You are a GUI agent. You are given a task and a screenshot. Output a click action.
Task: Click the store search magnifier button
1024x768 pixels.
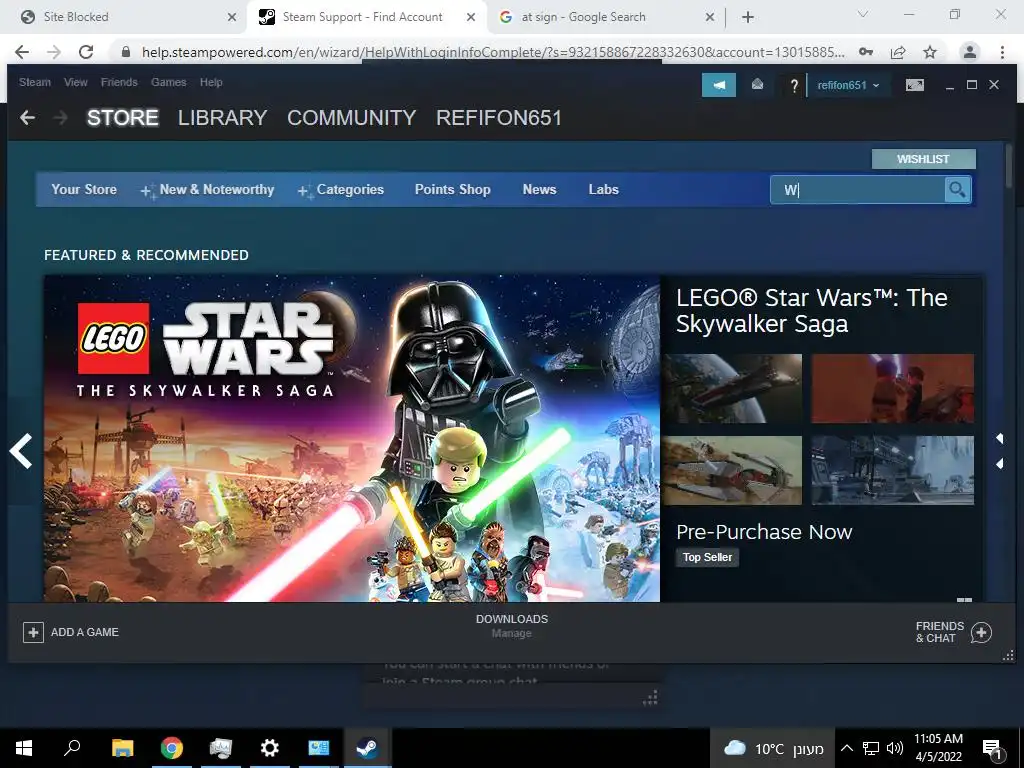[x=957, y=190]
